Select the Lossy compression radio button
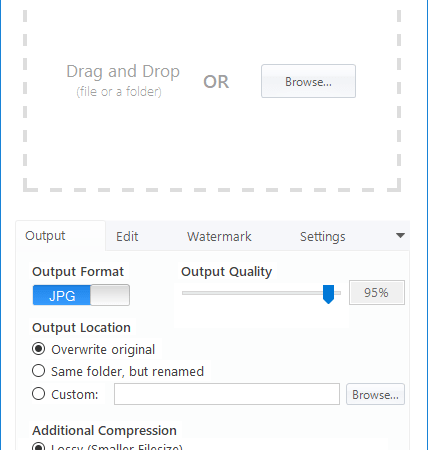The width and height of the screenshot is (428, 450). 39,447
